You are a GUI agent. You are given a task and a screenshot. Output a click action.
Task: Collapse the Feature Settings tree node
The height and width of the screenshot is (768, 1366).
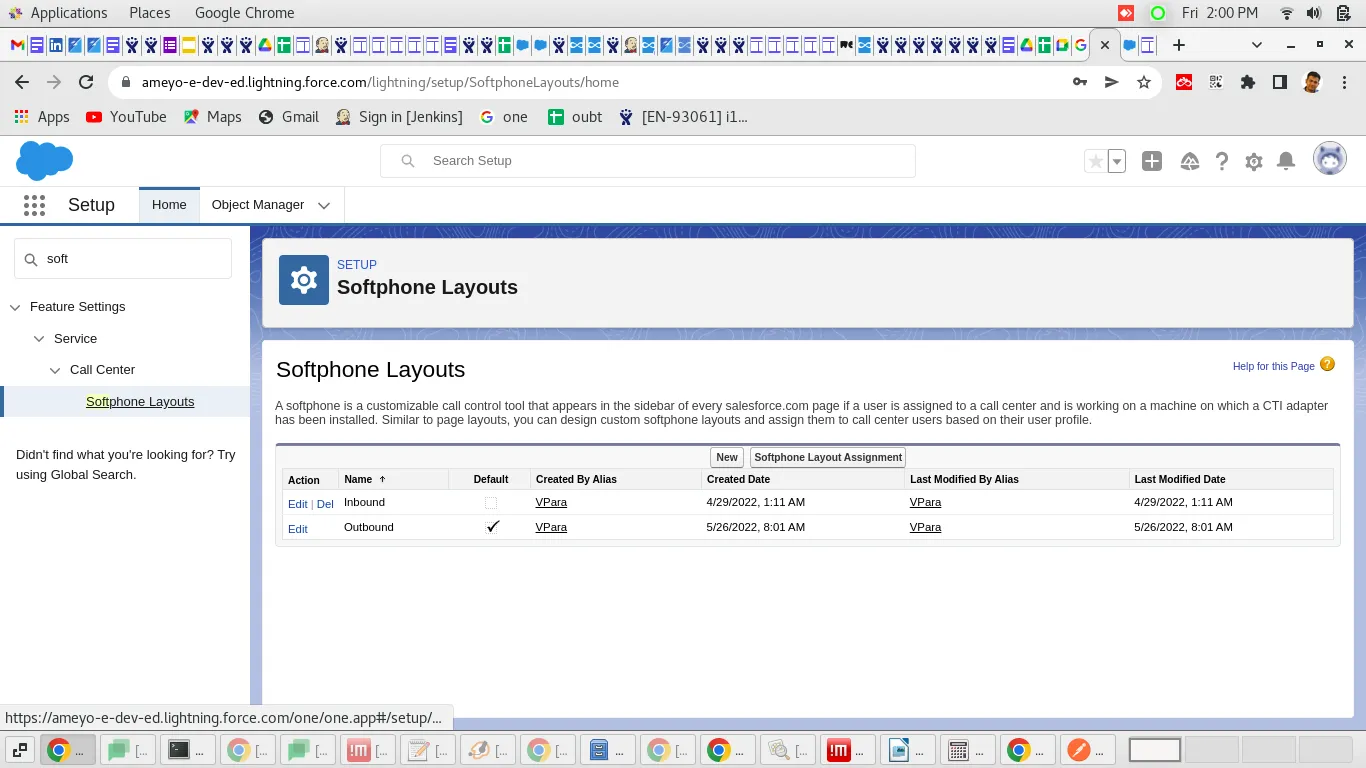[15, 308]
